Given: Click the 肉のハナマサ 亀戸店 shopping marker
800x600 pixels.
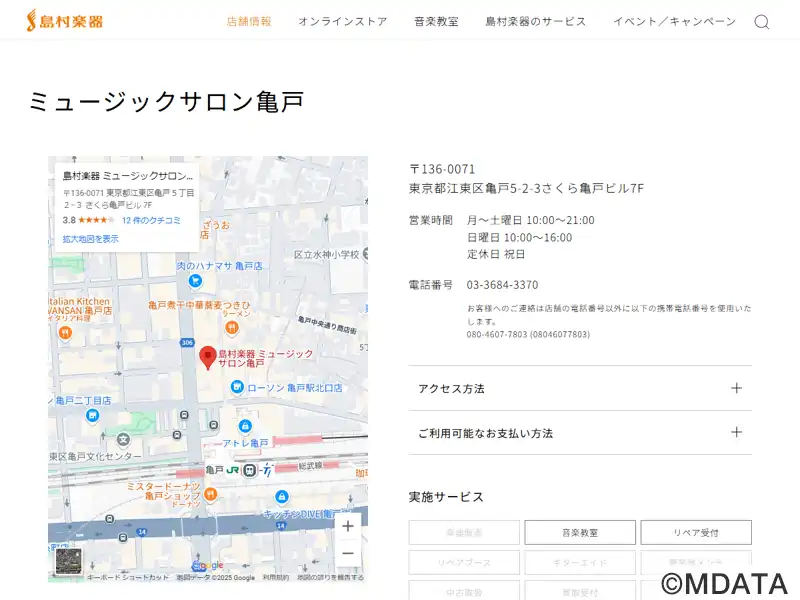Looking at the screenshot, I should [195, 280].
